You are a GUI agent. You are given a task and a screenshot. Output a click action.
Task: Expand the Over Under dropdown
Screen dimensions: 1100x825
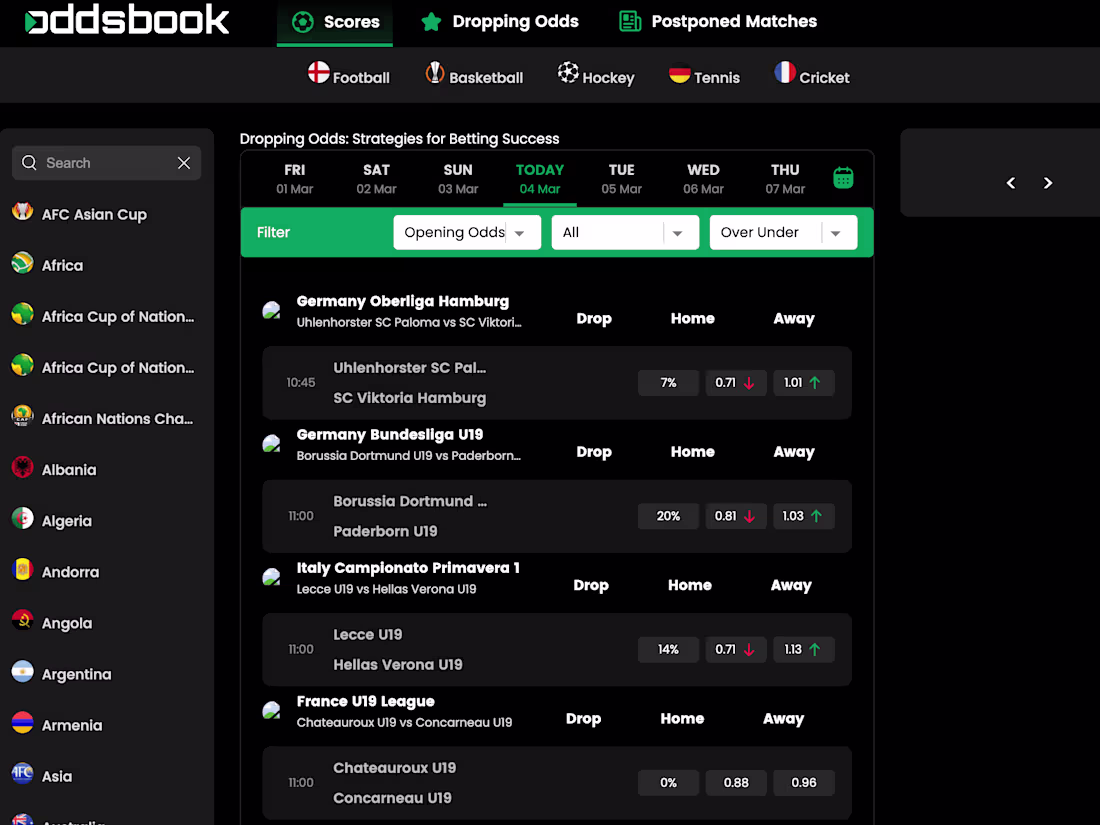pyautogui.click(x=783, y=232)
